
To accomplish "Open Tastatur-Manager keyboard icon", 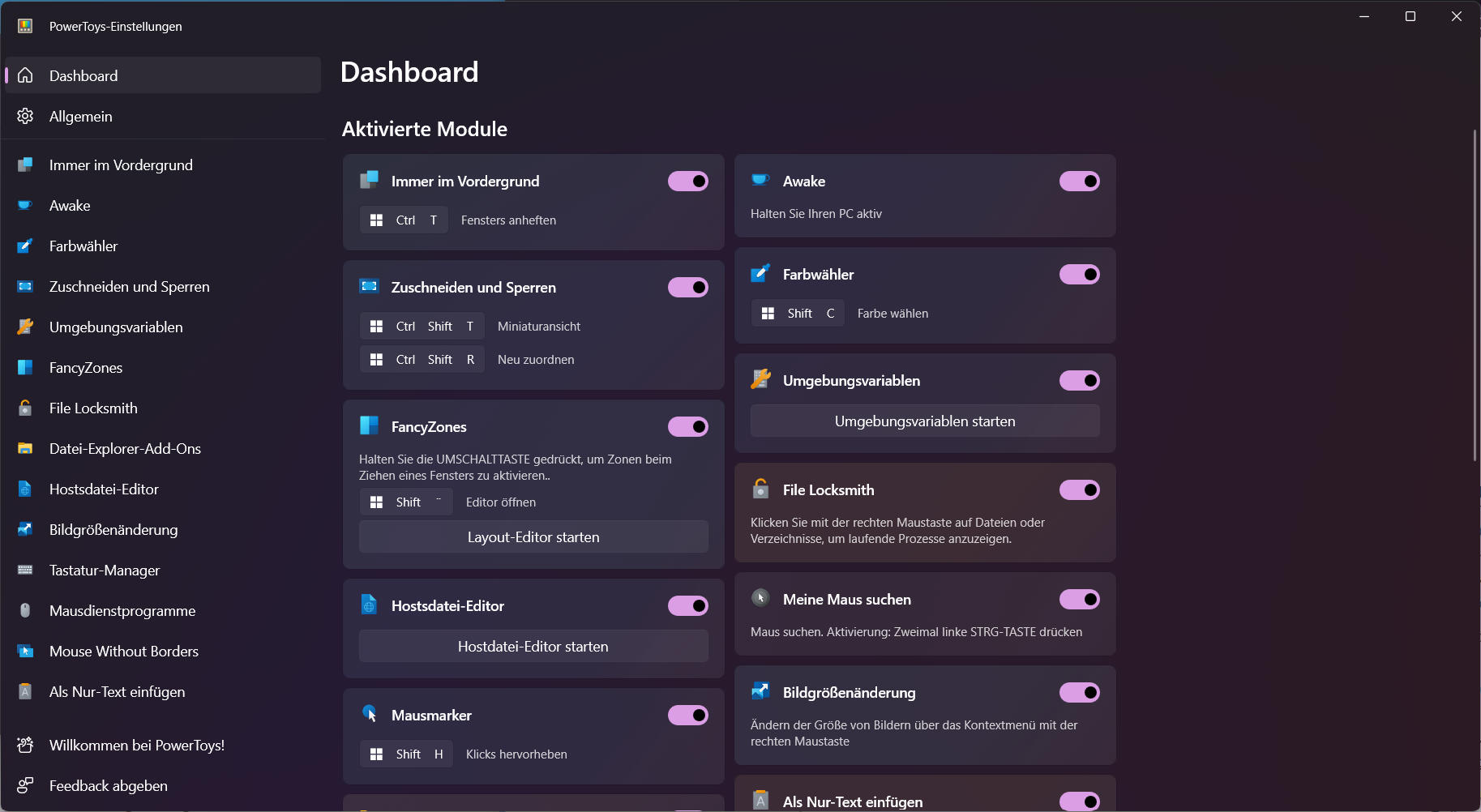I will [25, 571].
